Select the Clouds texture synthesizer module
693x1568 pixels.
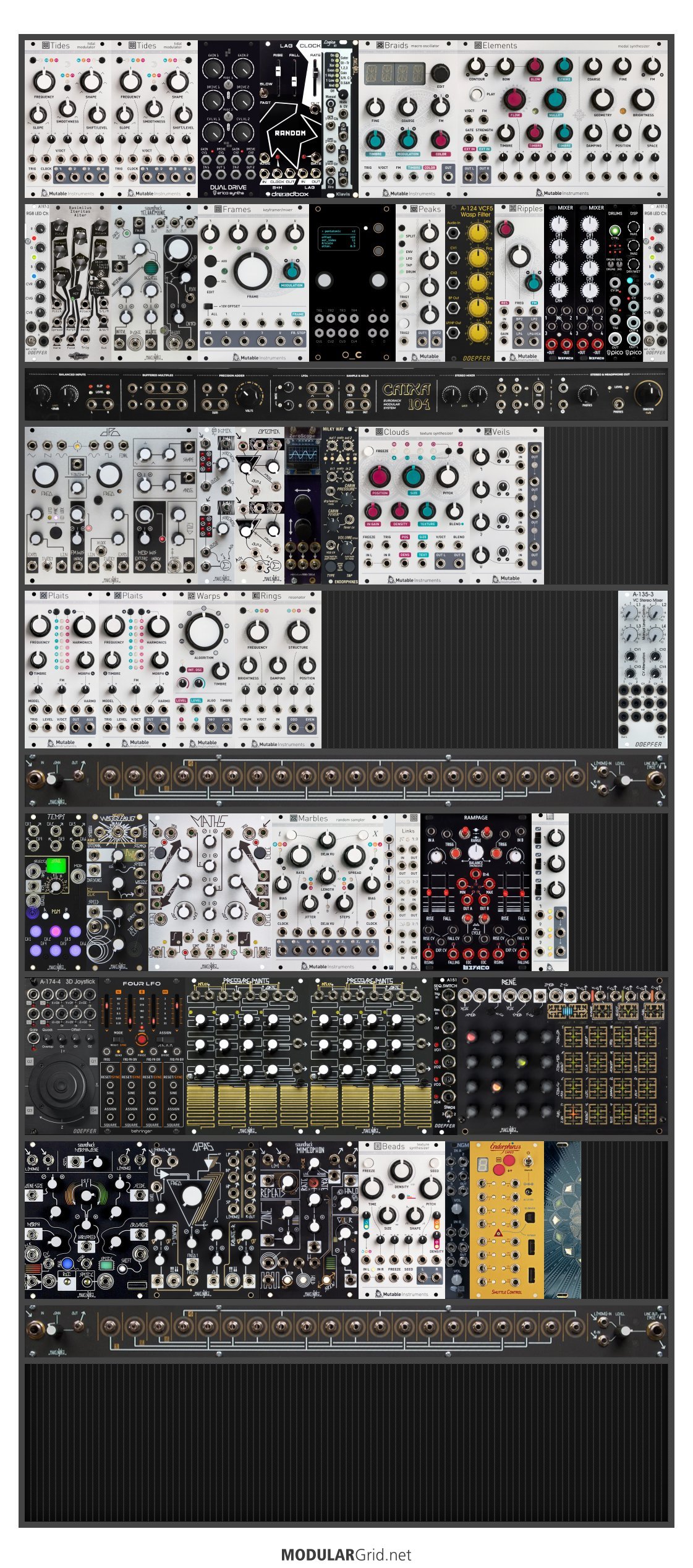414,505
